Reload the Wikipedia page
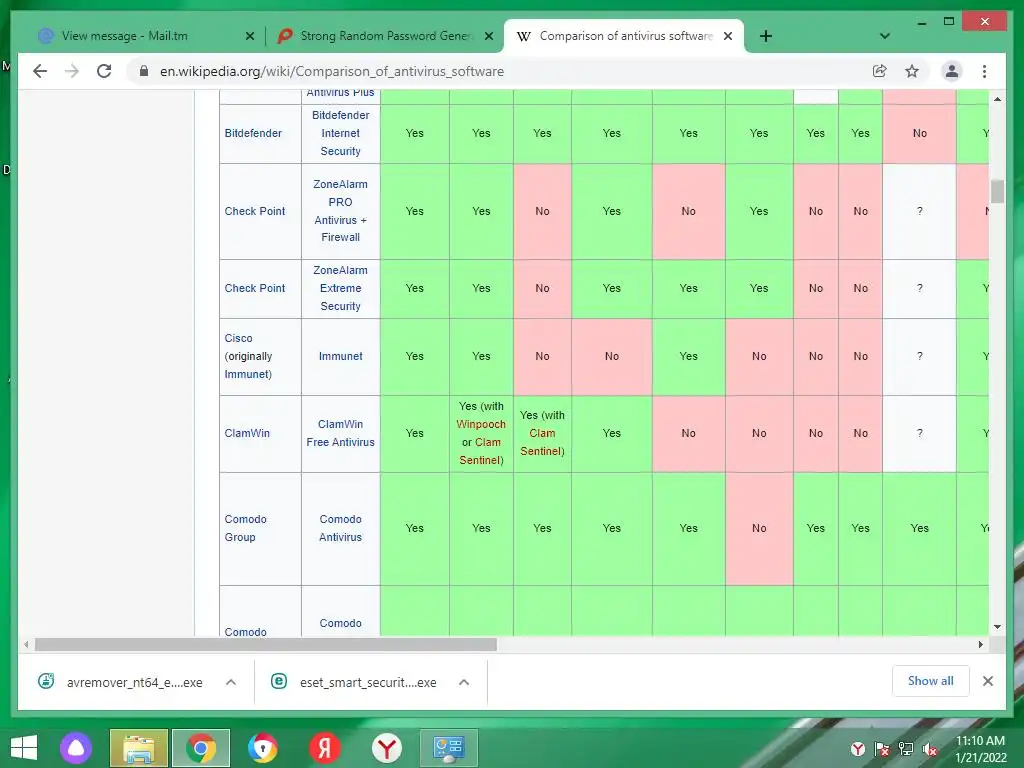The height and width of the screenshot is (768, 1024). click(x=104, y=71)
